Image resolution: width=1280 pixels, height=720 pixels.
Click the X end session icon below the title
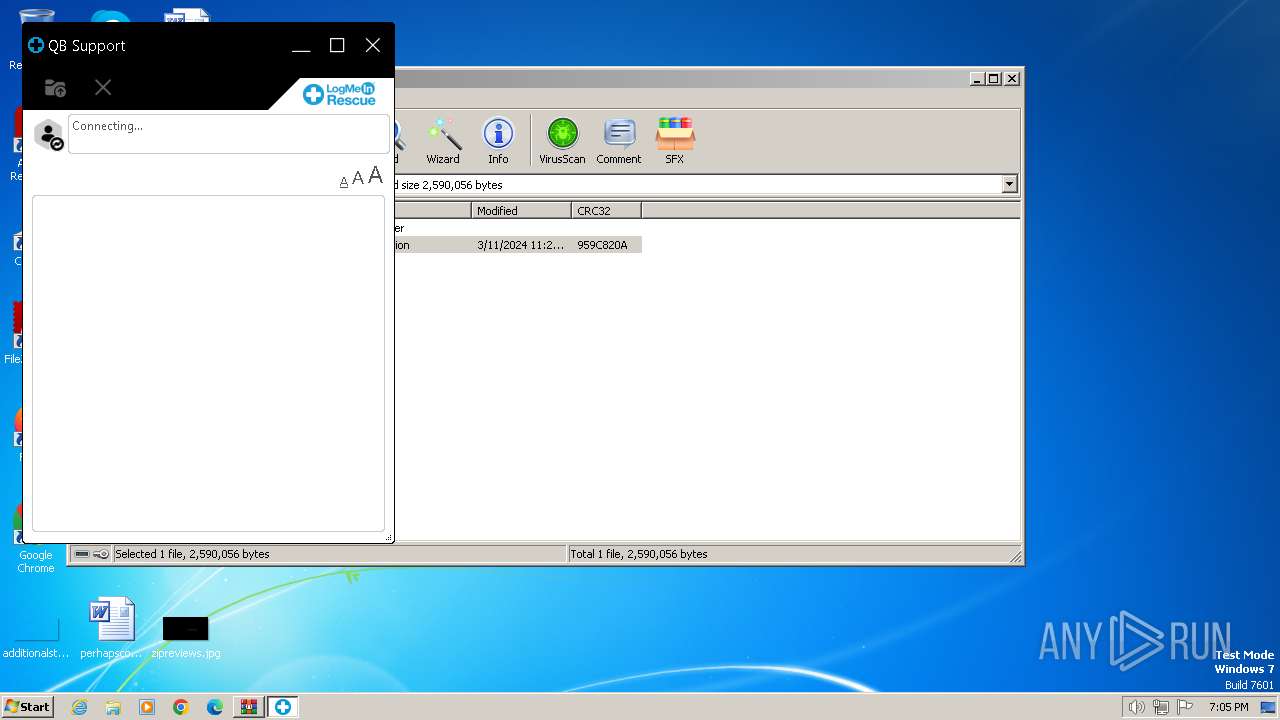tap(103, 88)
